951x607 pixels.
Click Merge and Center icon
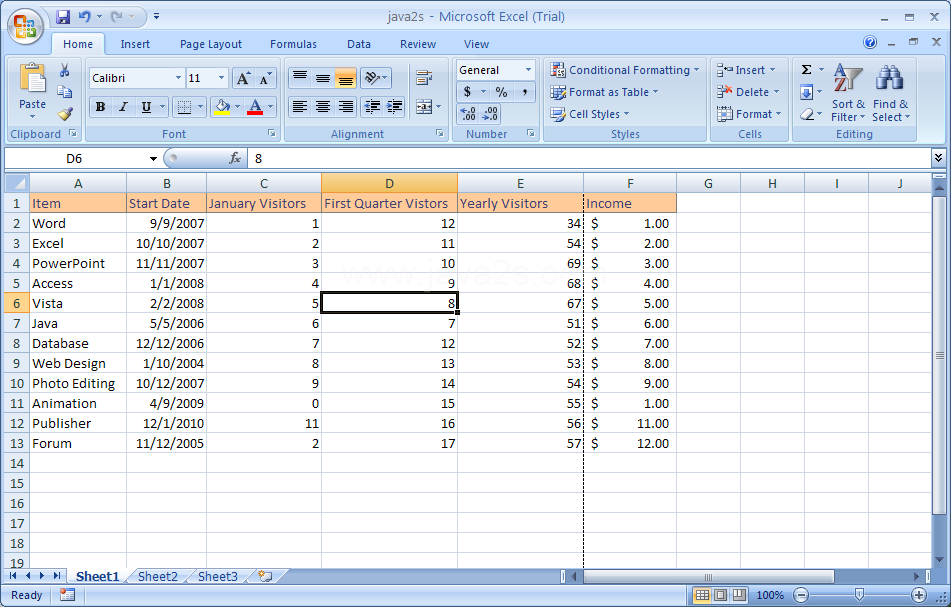424,107
